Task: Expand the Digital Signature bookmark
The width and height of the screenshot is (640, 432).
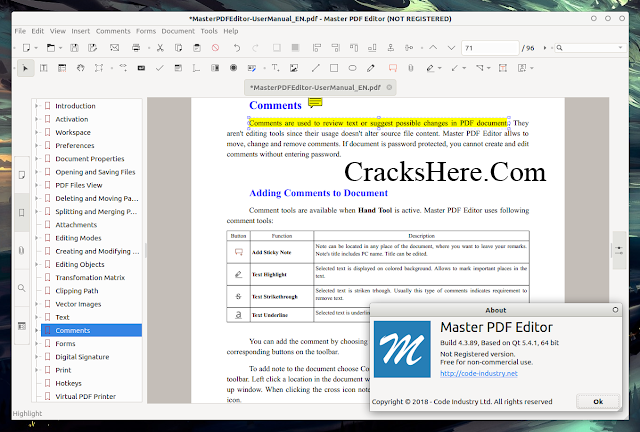Action: (36, 357)
